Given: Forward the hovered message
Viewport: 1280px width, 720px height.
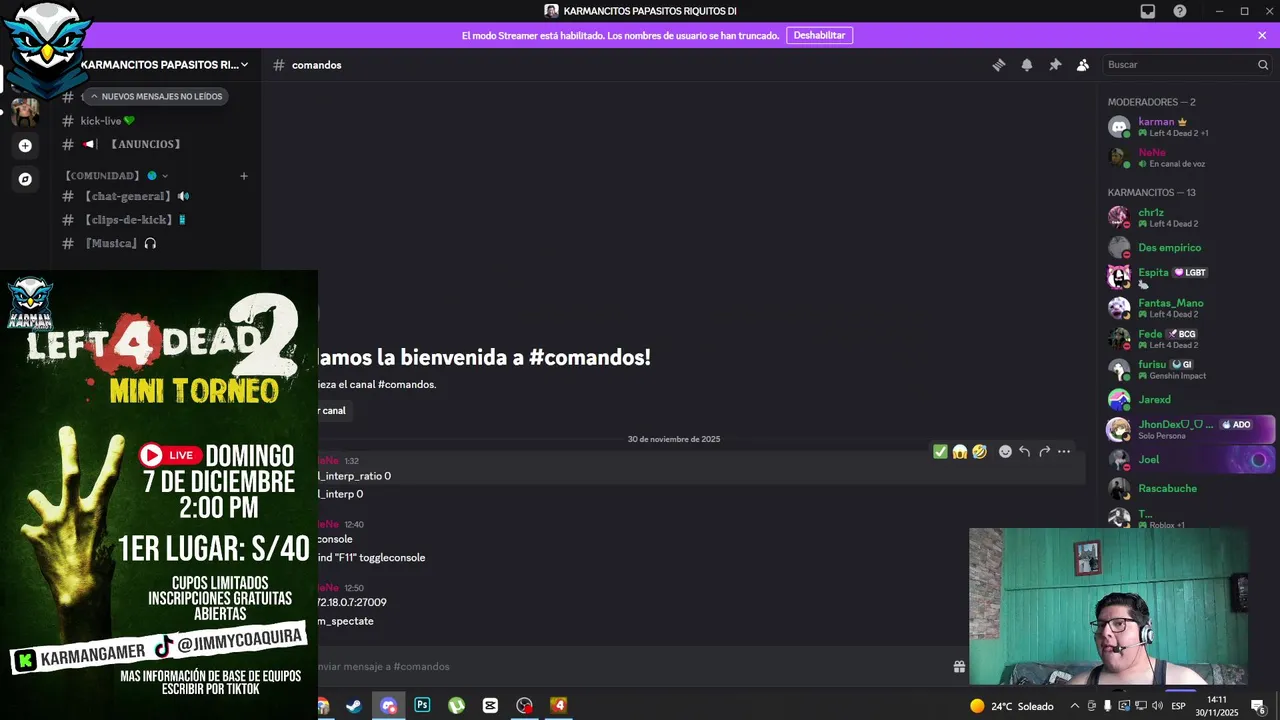Looking at the screenshot, I should (x=1044, y=452).
